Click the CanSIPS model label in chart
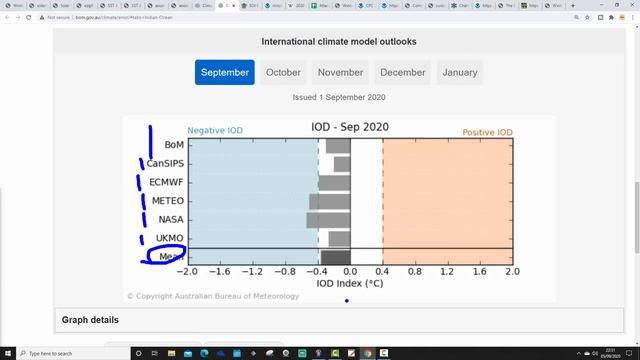640x360 pixels. point(165,164)
